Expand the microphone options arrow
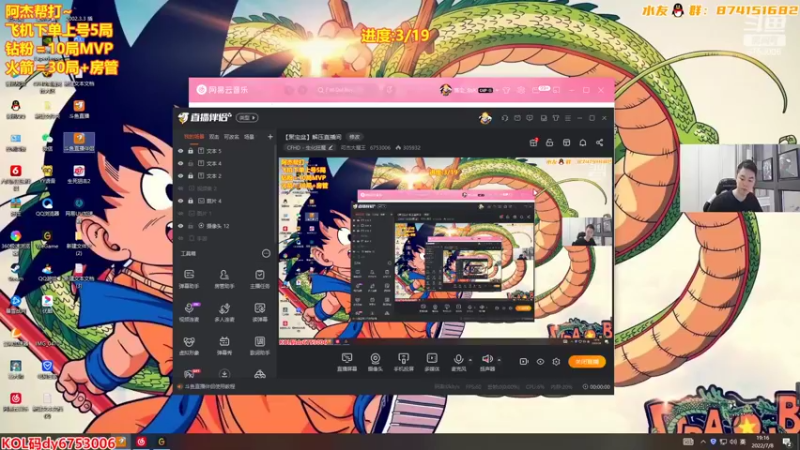Screen dimensions: 800x450 tap(470, 360)
